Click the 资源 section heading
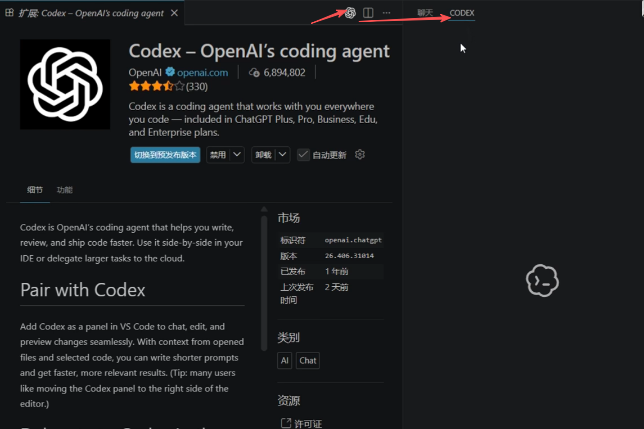 288,400
